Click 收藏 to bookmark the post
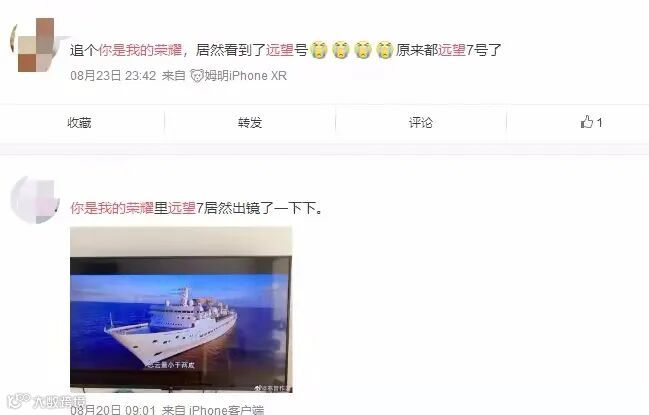The height and width of the screenshot is (415, 649). pos(79,122)
